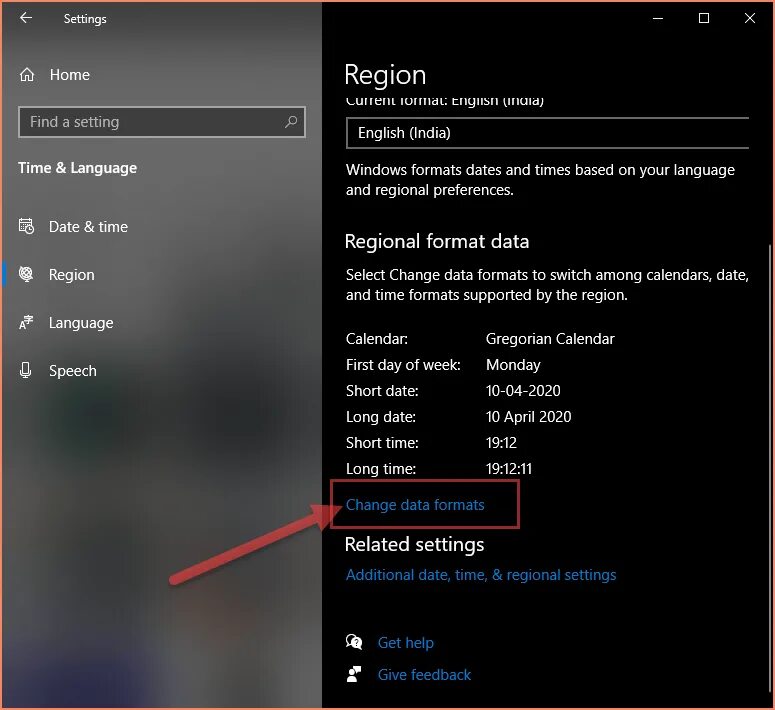This screenshot has width=775, height=710.
Task: Click the short time value 19:12
Action: (x=501, y=443)
